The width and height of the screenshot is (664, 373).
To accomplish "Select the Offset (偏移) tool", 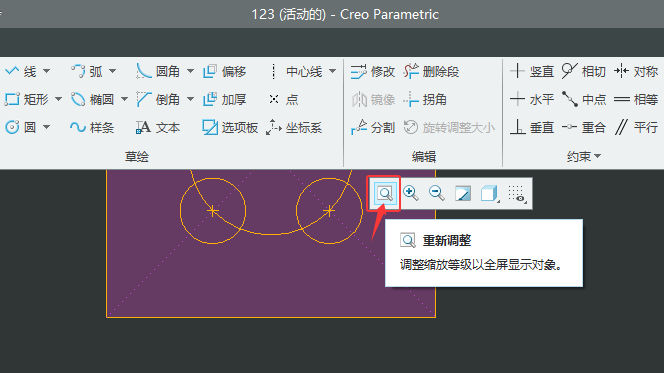I will [x=224, y=72].
